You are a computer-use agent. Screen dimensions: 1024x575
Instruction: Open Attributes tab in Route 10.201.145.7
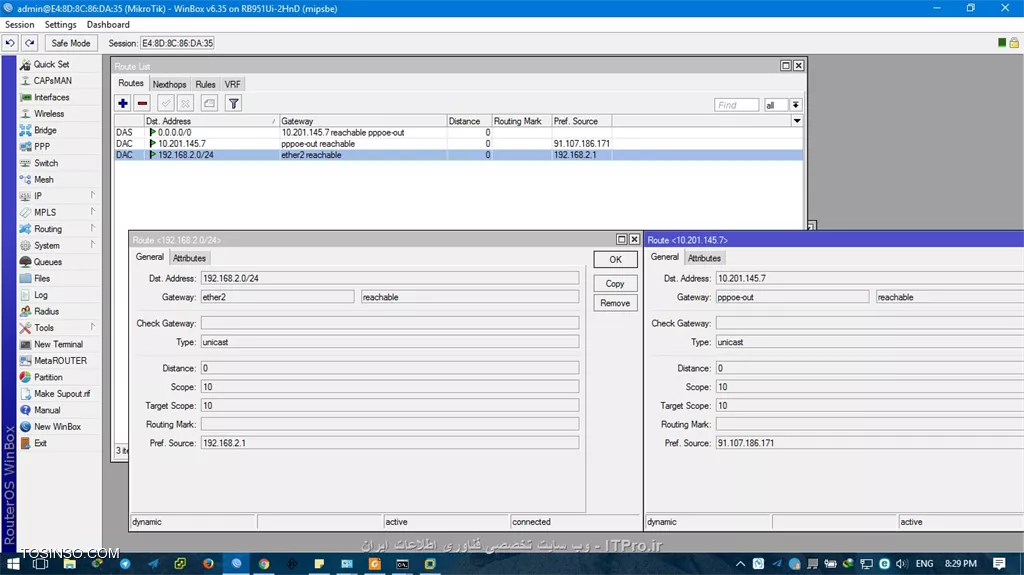click(704, 258)
